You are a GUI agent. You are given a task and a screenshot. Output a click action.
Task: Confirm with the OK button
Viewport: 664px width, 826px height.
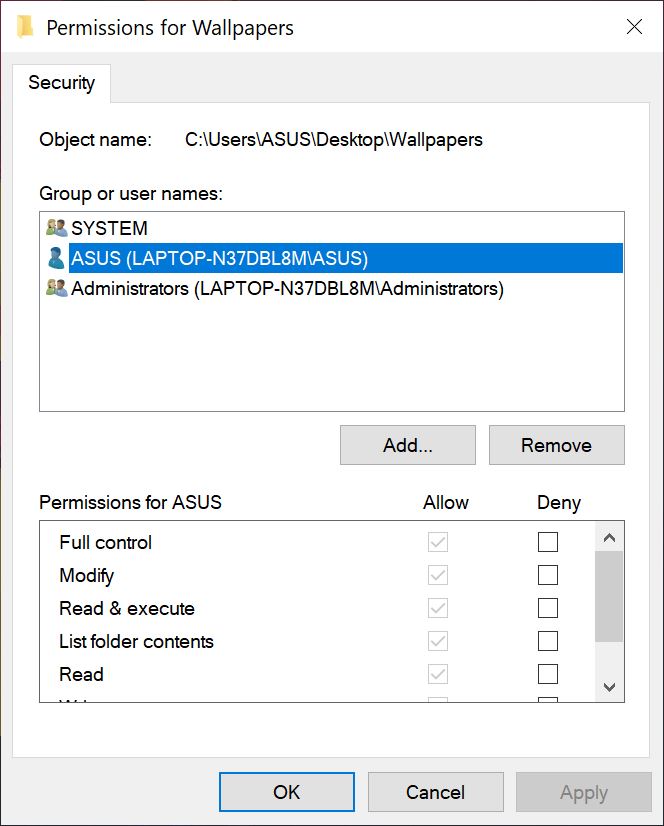pos(287,792)
